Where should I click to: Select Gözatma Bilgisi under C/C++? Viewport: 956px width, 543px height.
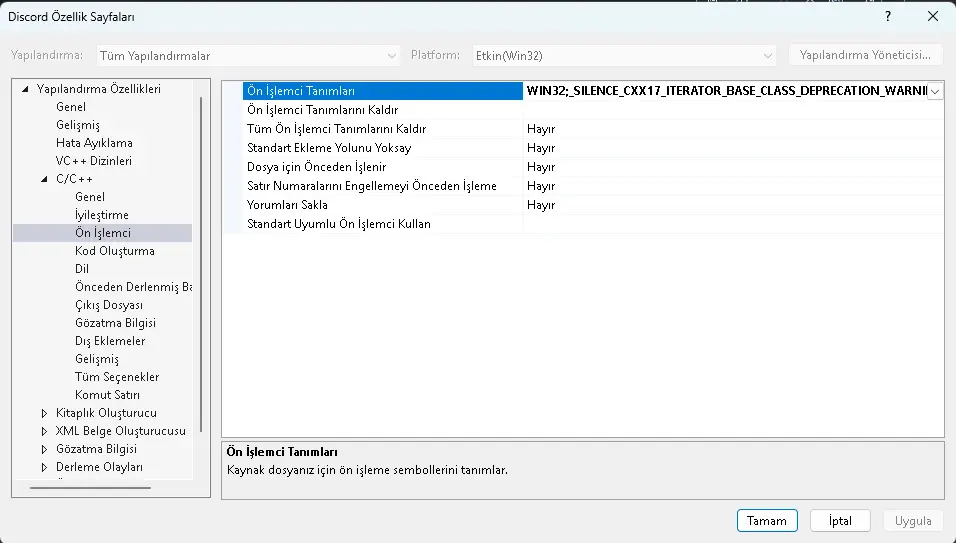coord(115,322)
